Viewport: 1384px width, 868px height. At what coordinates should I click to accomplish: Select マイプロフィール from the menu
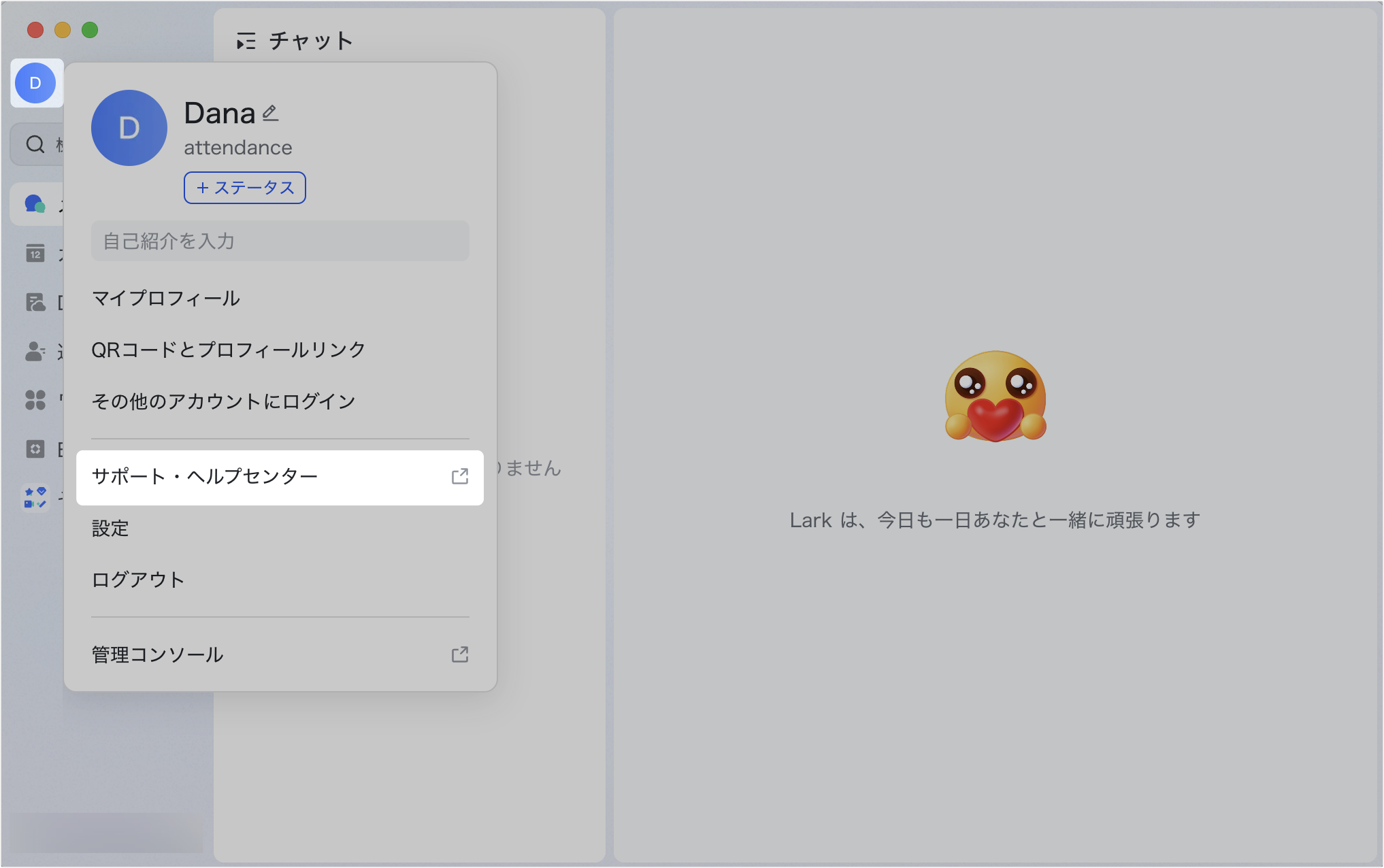click(x=165, y=298)
